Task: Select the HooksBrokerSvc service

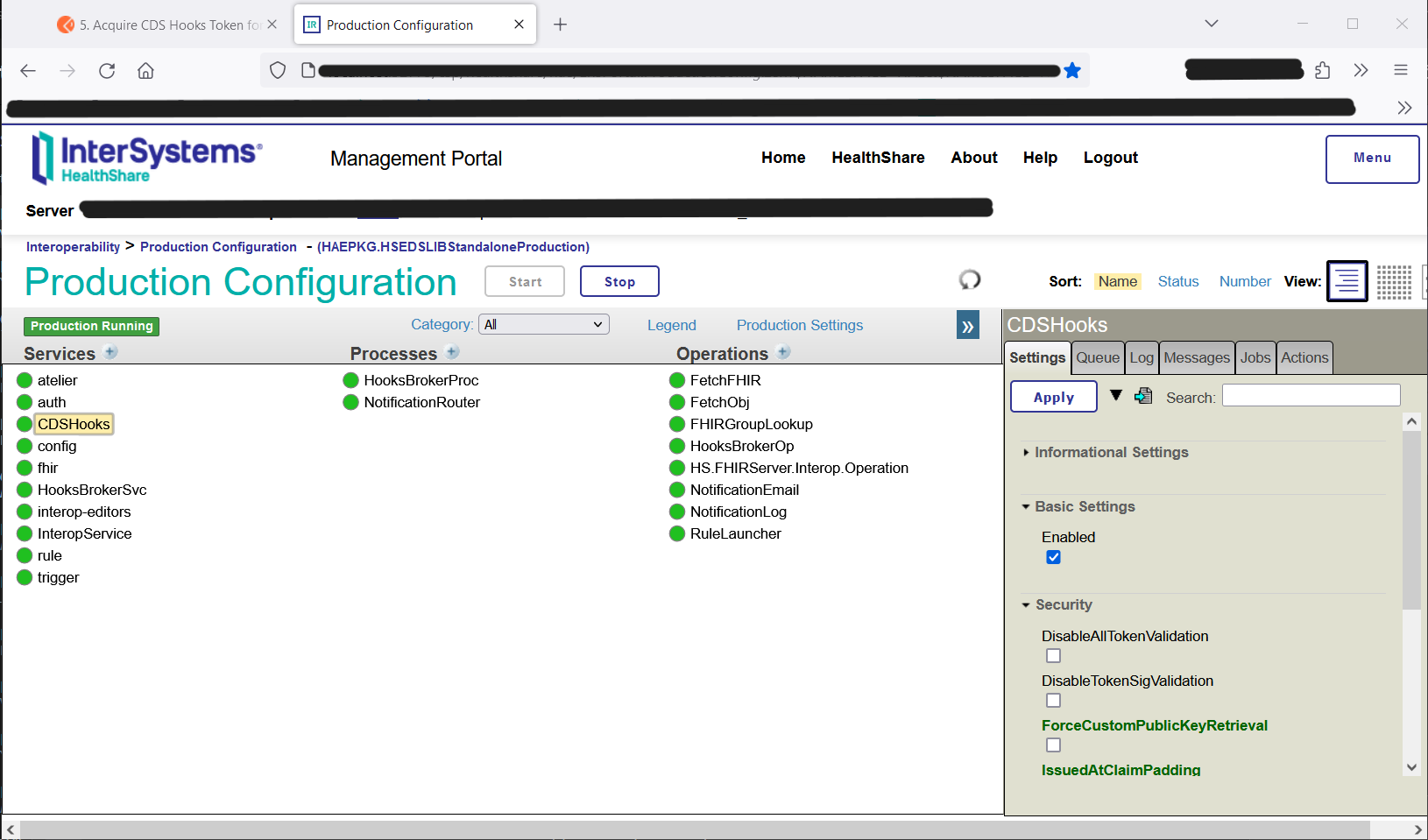Action: pos(92,490)
